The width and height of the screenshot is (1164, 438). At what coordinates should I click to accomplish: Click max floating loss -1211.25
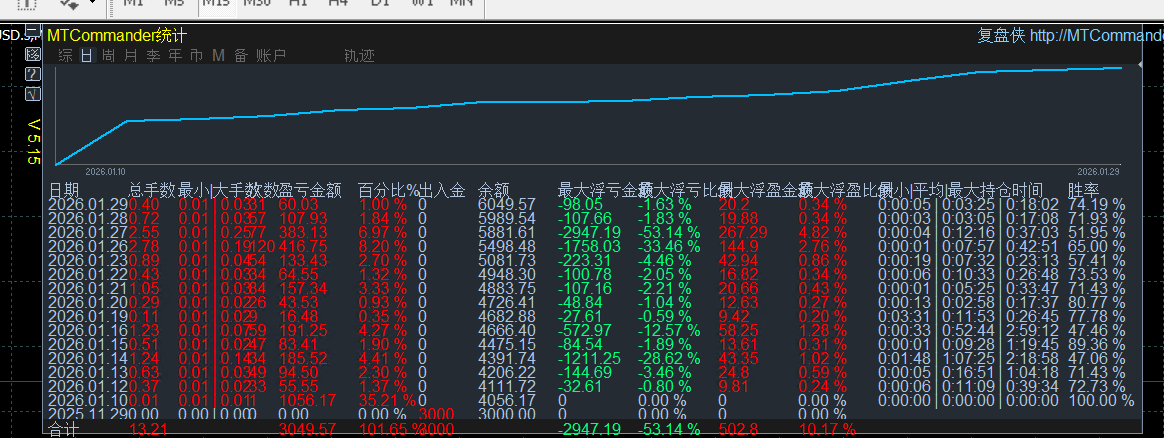click(x=589, y=359)
